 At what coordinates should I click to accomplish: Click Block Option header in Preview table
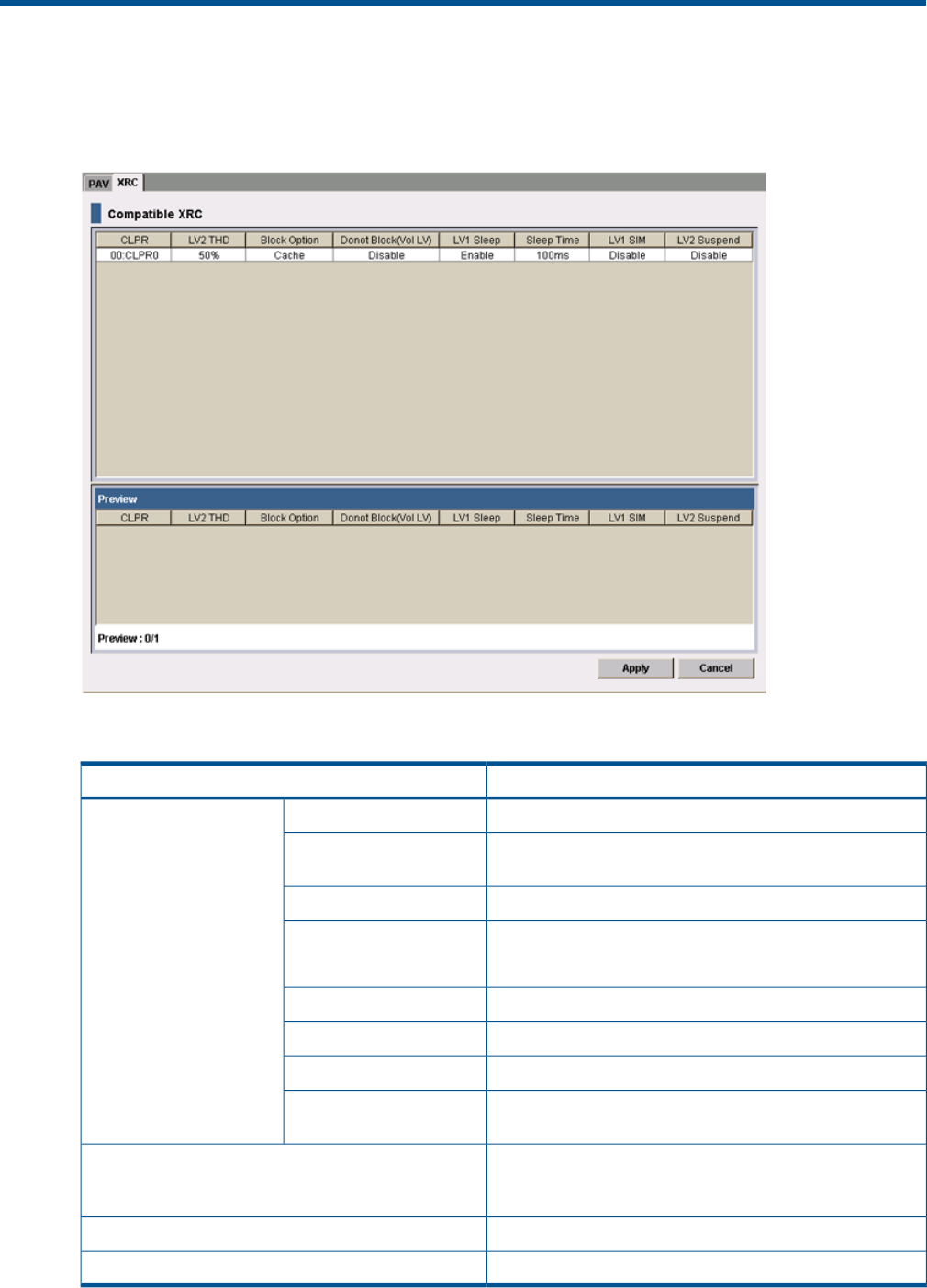[289, 518]
